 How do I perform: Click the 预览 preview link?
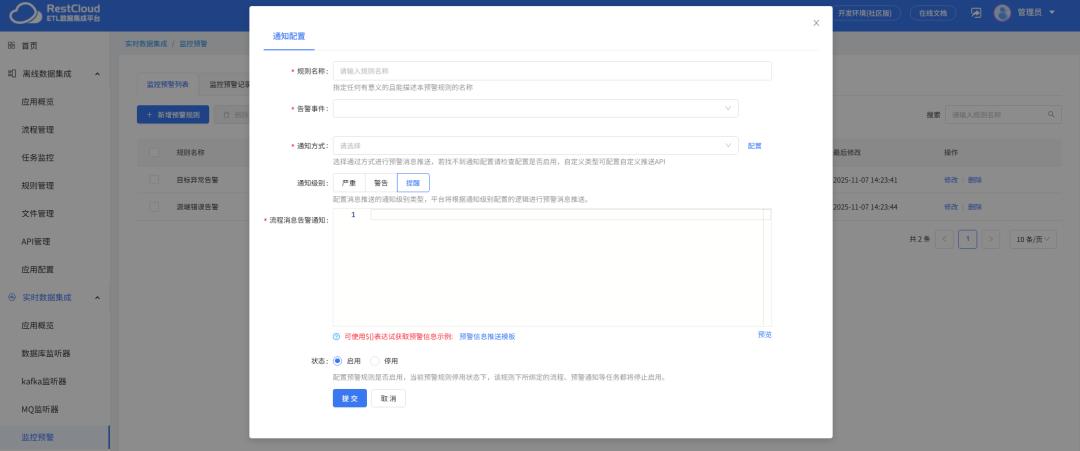click(765, 334)
